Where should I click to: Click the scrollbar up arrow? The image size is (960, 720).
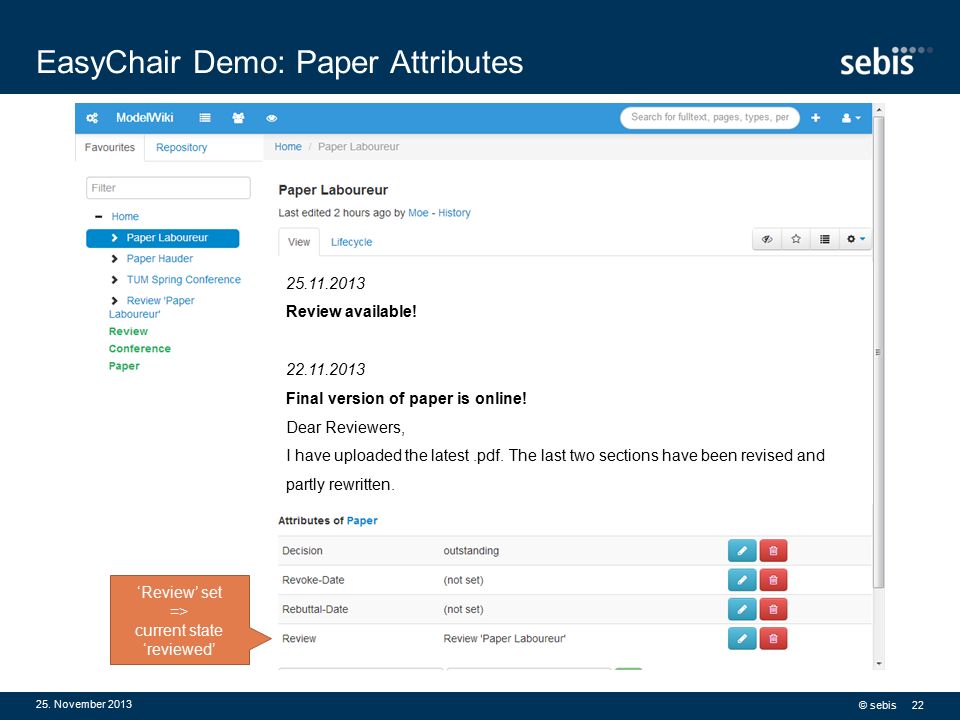[879, 110]
